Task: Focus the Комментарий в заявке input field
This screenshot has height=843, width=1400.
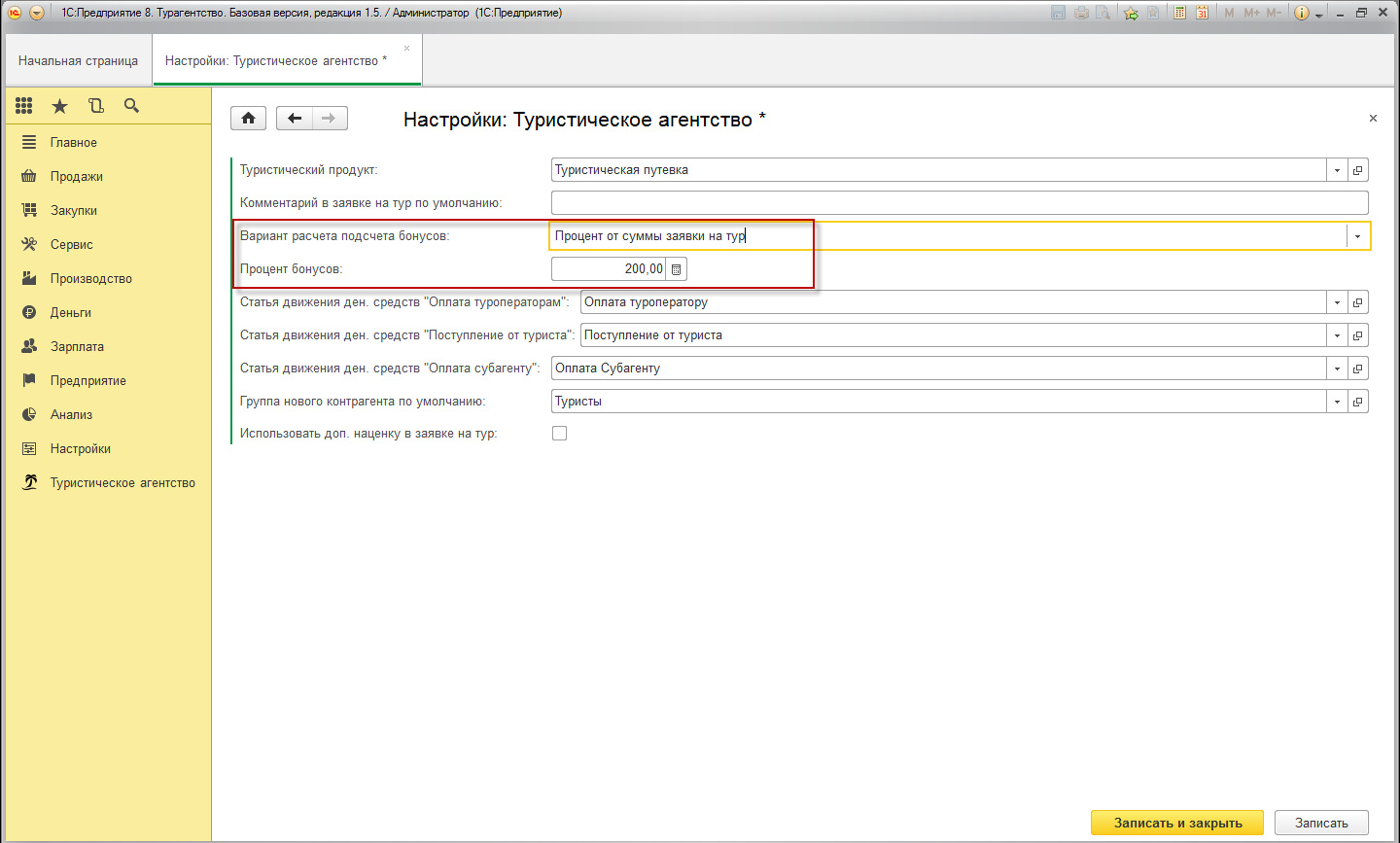Action: [x=960, y=203]
